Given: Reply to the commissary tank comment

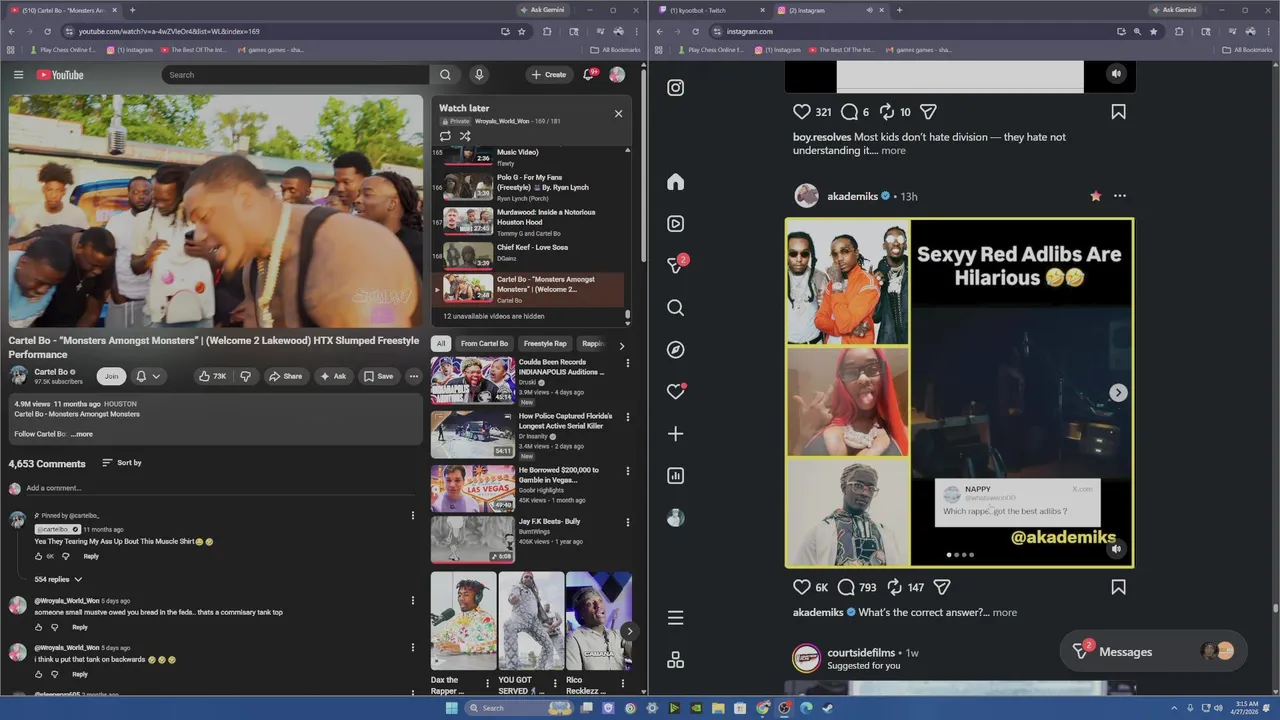Looking at the screenshot, I should coord(80,627).
